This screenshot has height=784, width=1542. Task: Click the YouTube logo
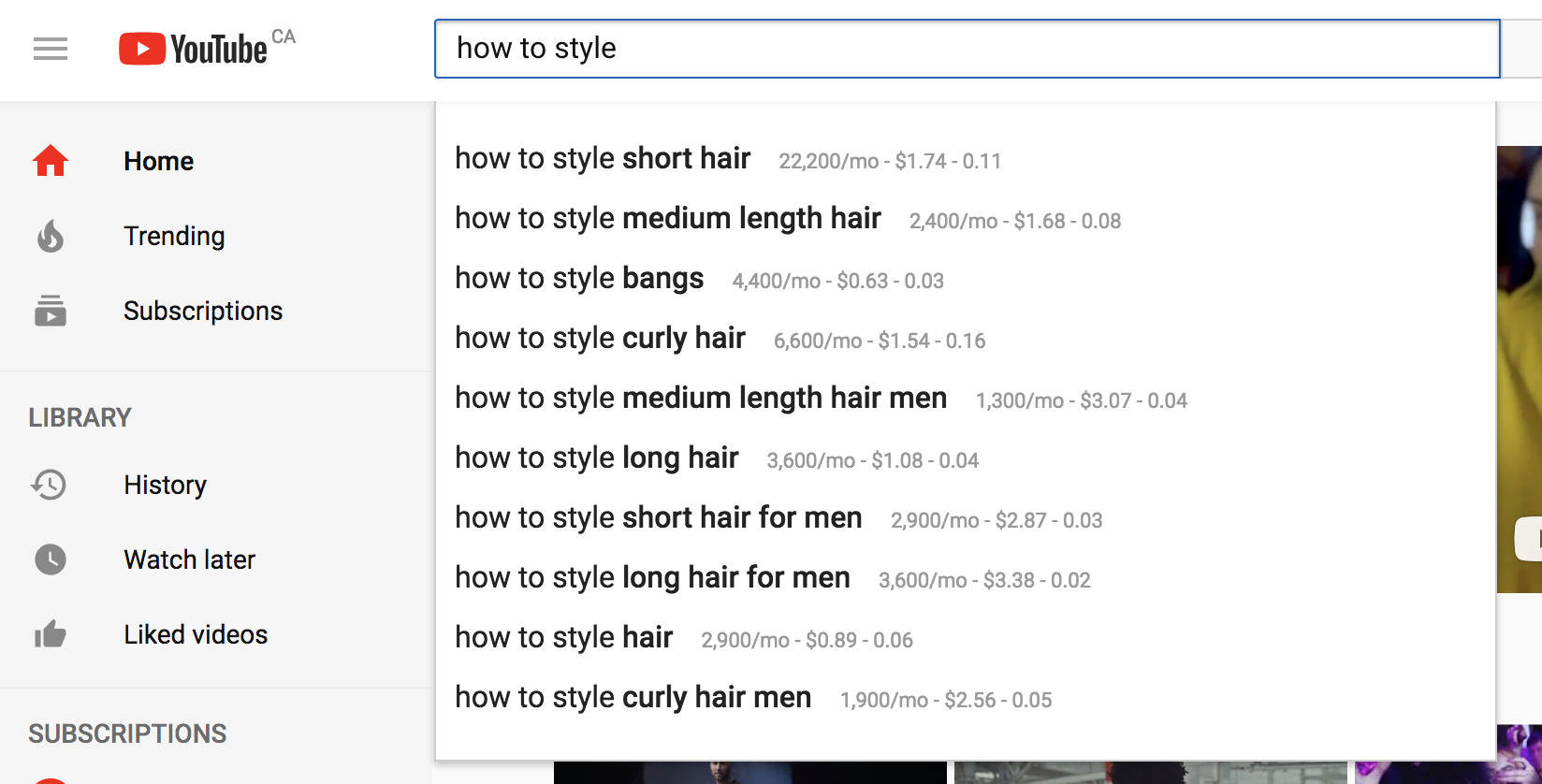tap(195, 49)
